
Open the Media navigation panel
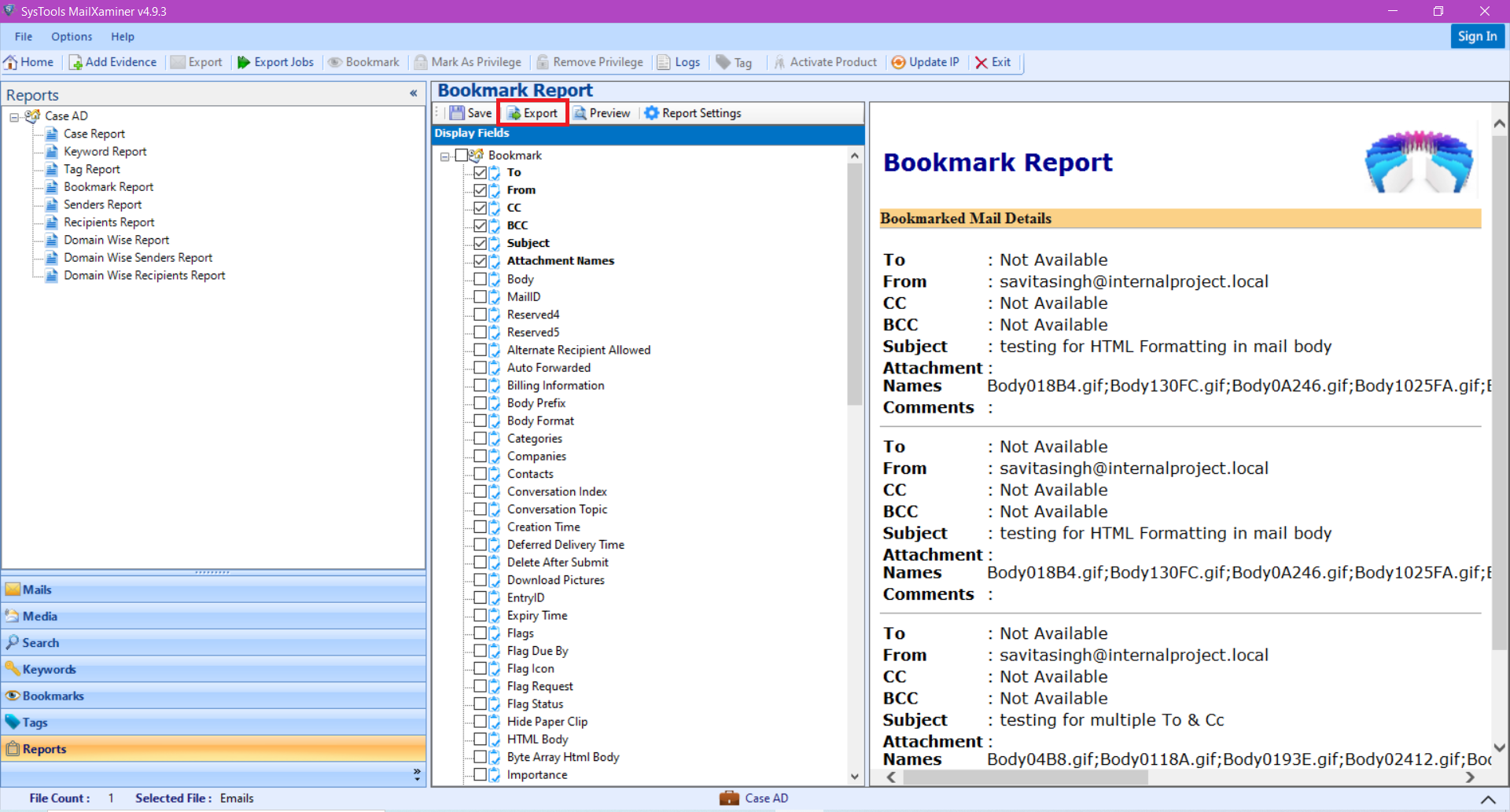[214, 616]
